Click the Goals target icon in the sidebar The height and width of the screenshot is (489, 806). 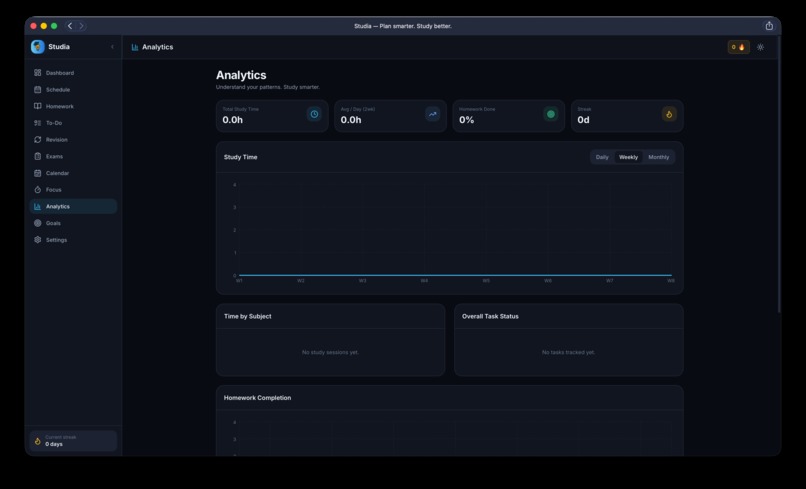point(38,223)
